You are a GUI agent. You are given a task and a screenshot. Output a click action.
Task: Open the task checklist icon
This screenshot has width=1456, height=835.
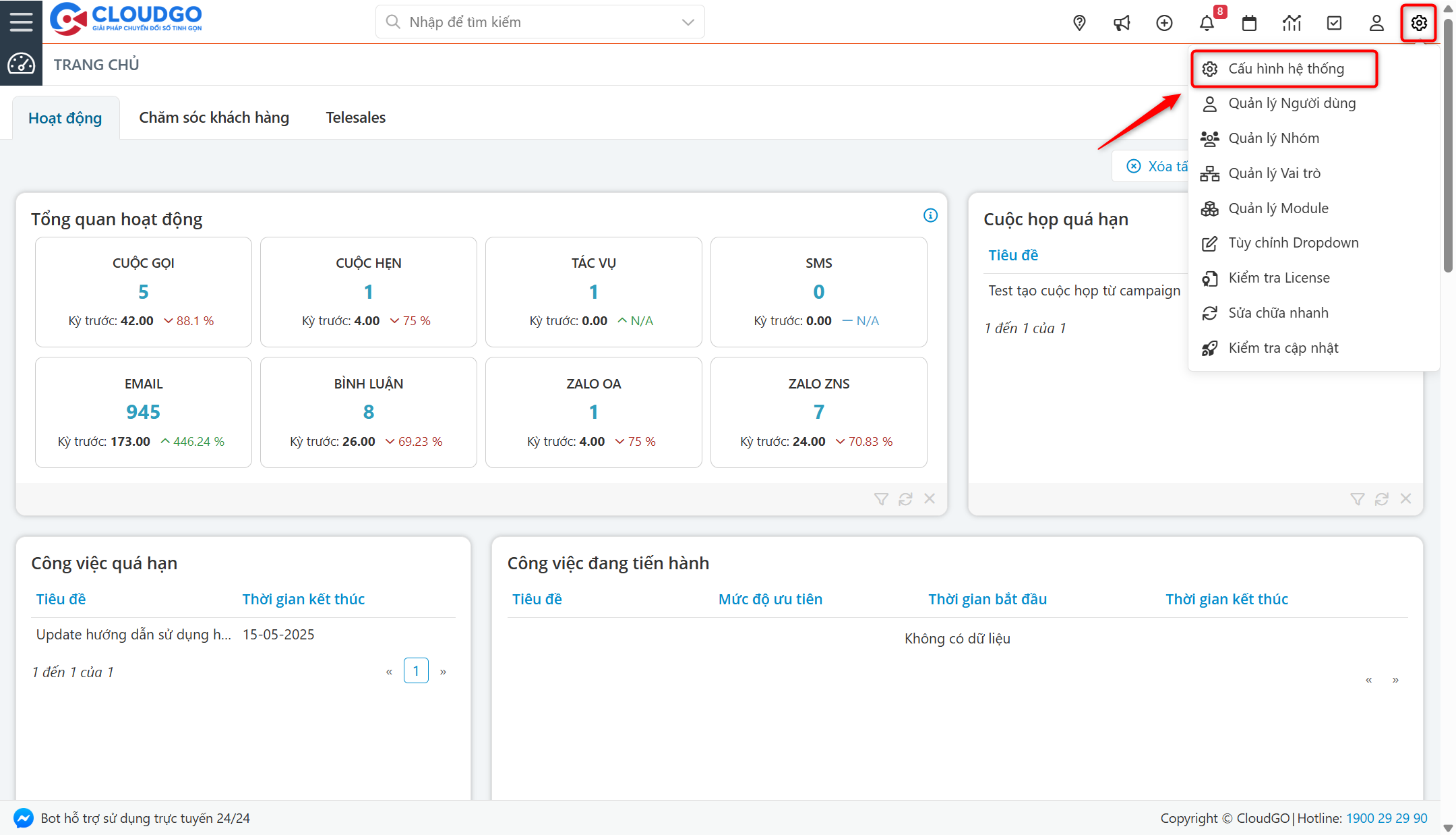pos(1334,23)
